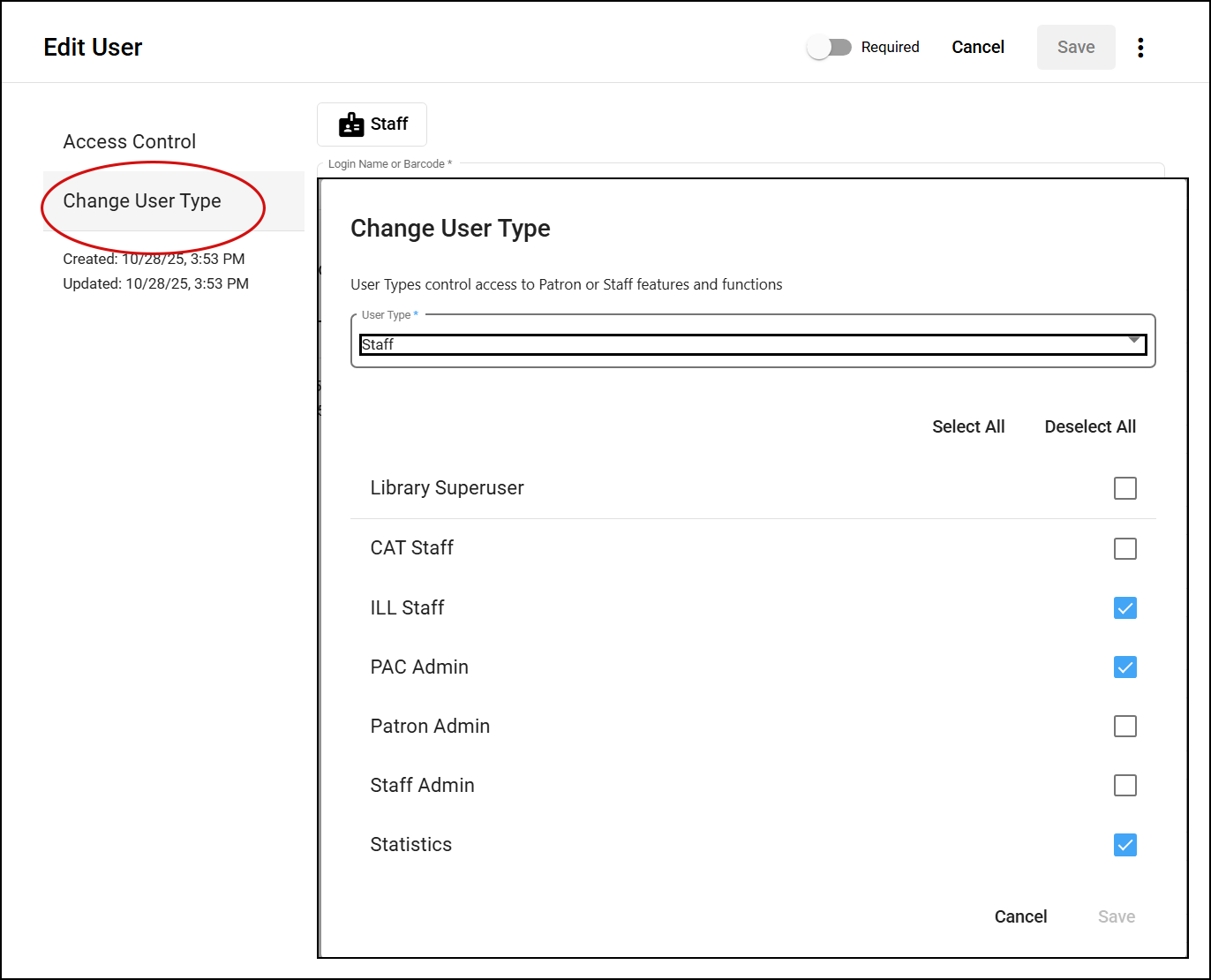Cancel the Change User Type dialog
Screen dimensions: 1211x980
point(1020,916)
